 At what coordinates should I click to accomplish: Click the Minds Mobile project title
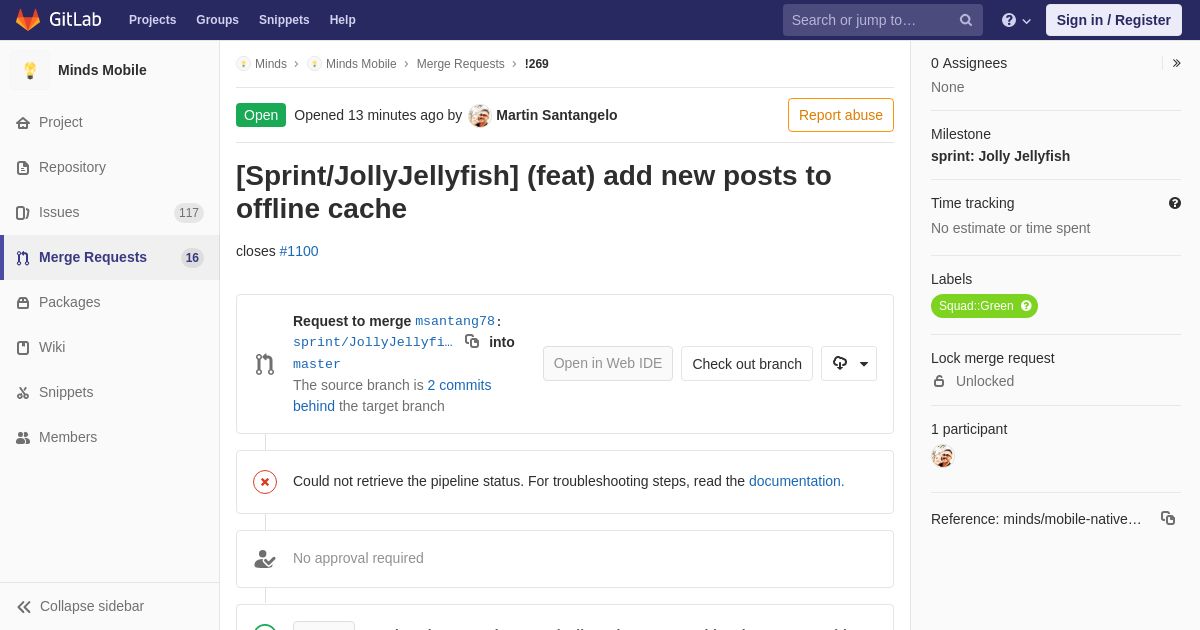[102, 70]
